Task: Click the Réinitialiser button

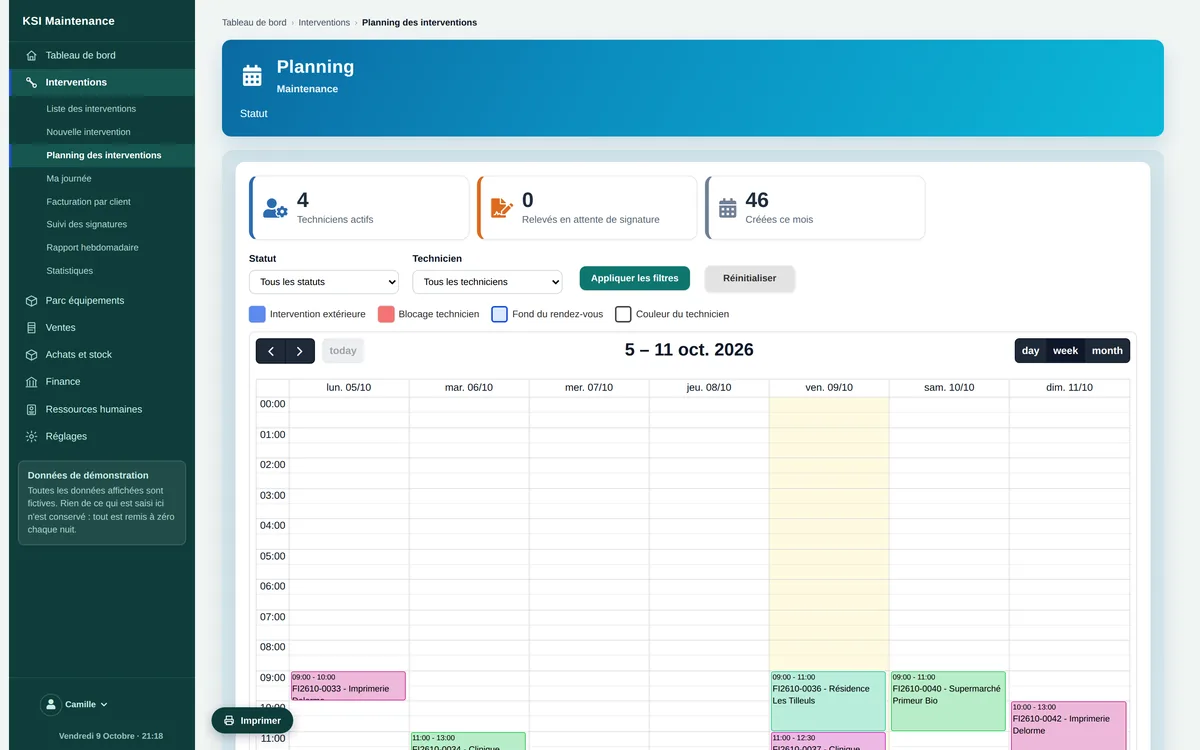Action: [750, 278]
